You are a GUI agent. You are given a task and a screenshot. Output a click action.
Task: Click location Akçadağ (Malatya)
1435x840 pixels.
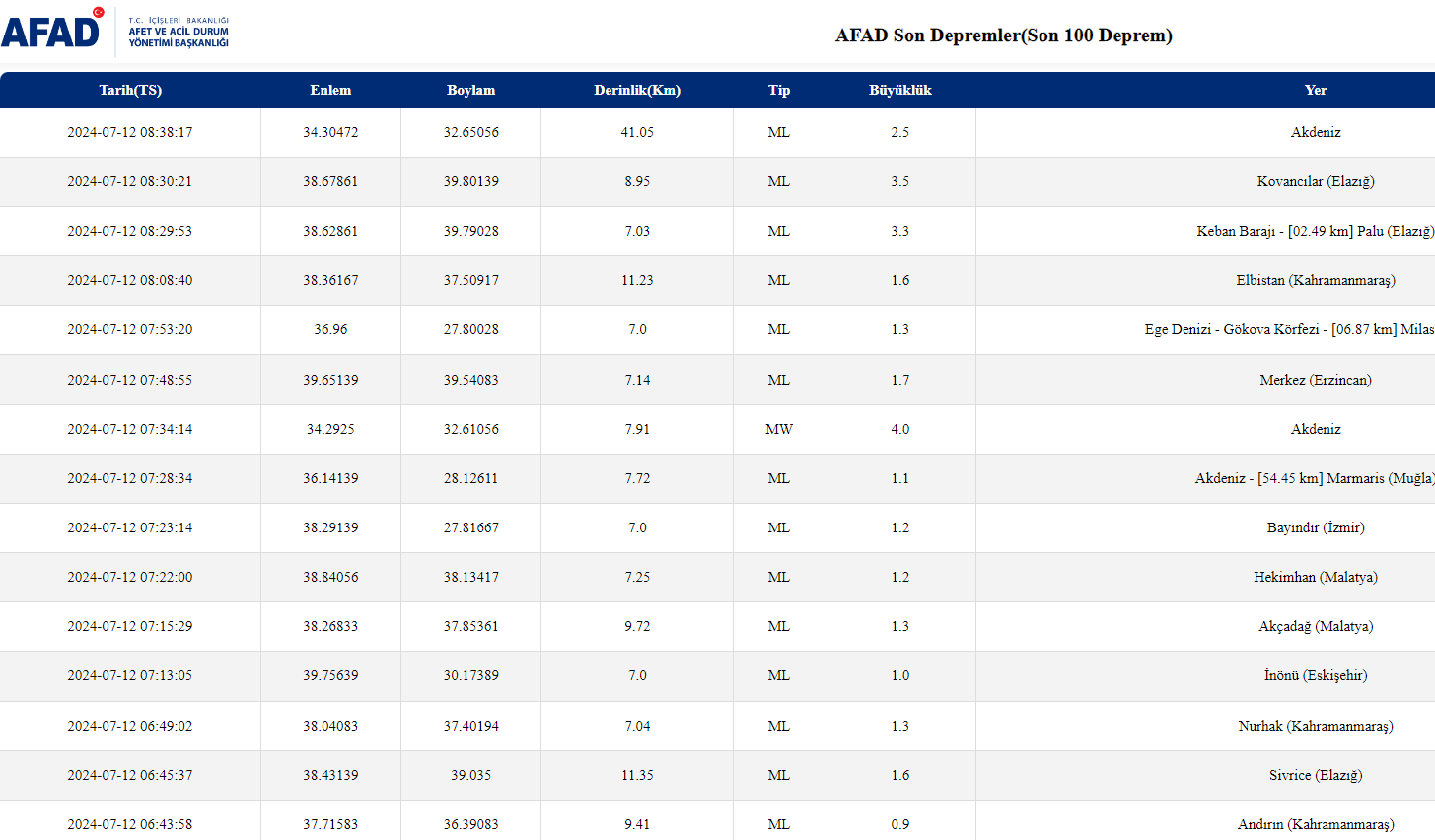[1316, 626]
